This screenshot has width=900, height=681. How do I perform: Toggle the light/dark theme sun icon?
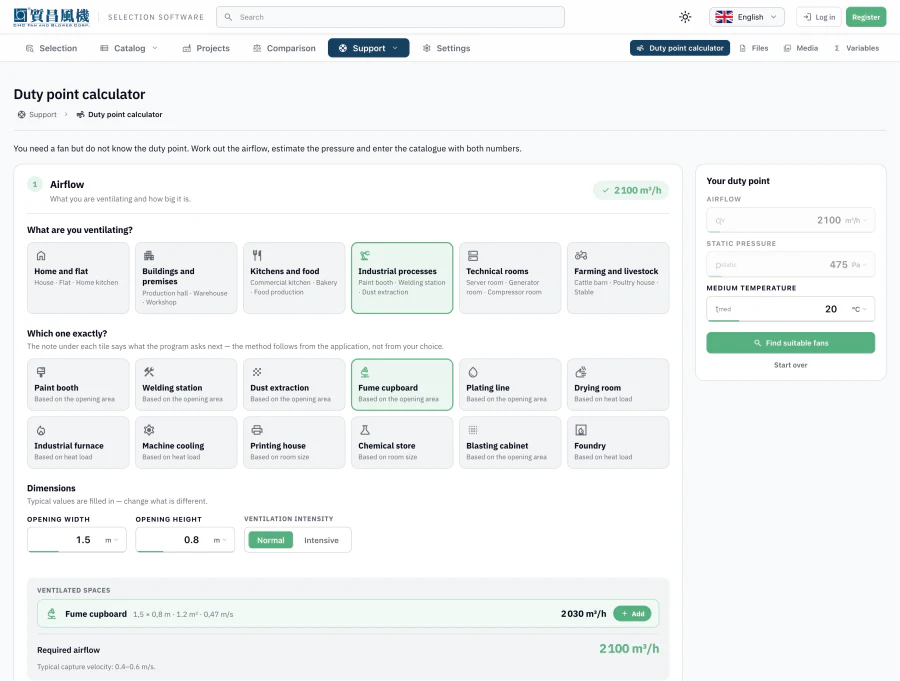685,17
